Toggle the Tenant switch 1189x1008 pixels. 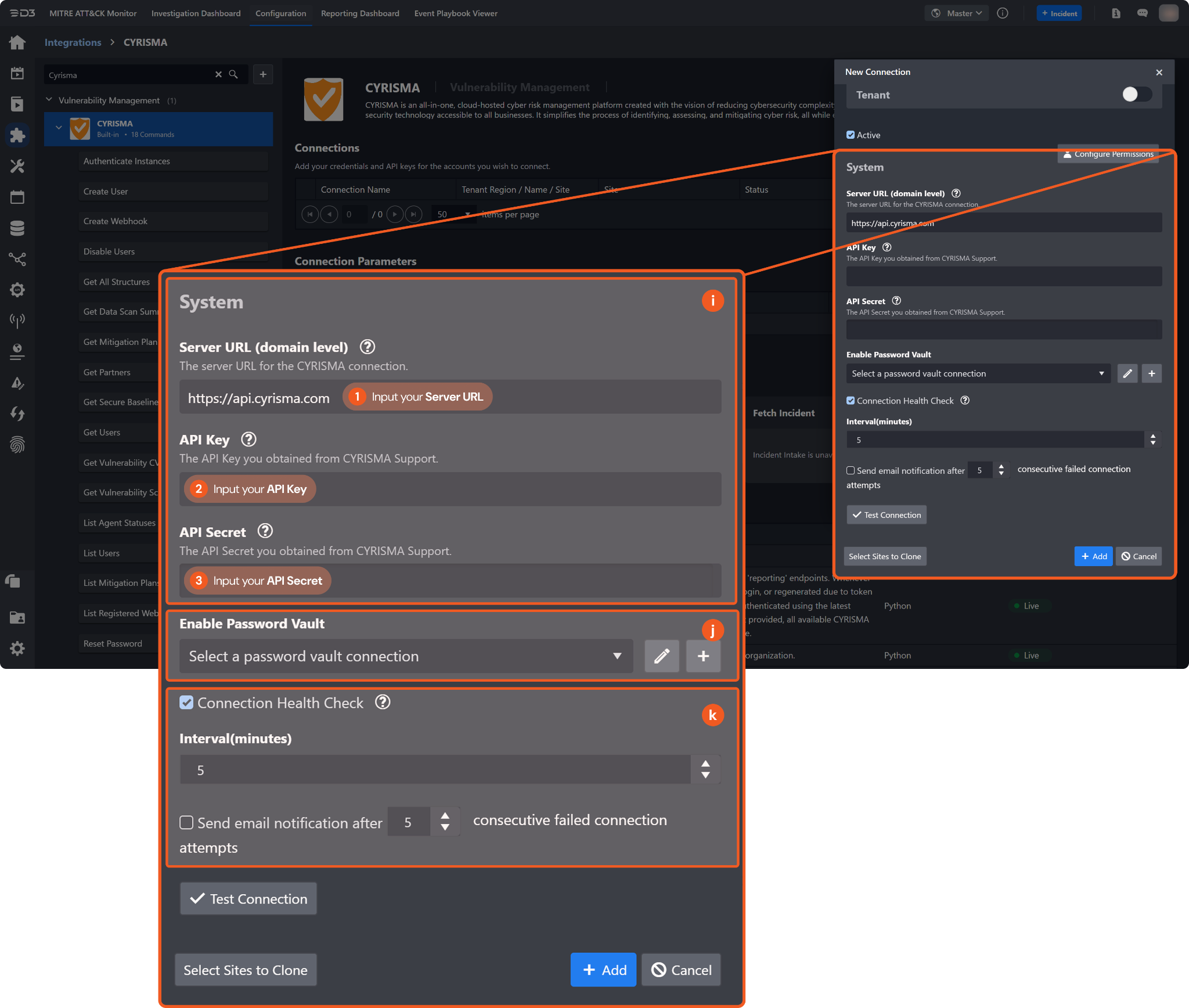(1136, 95)
